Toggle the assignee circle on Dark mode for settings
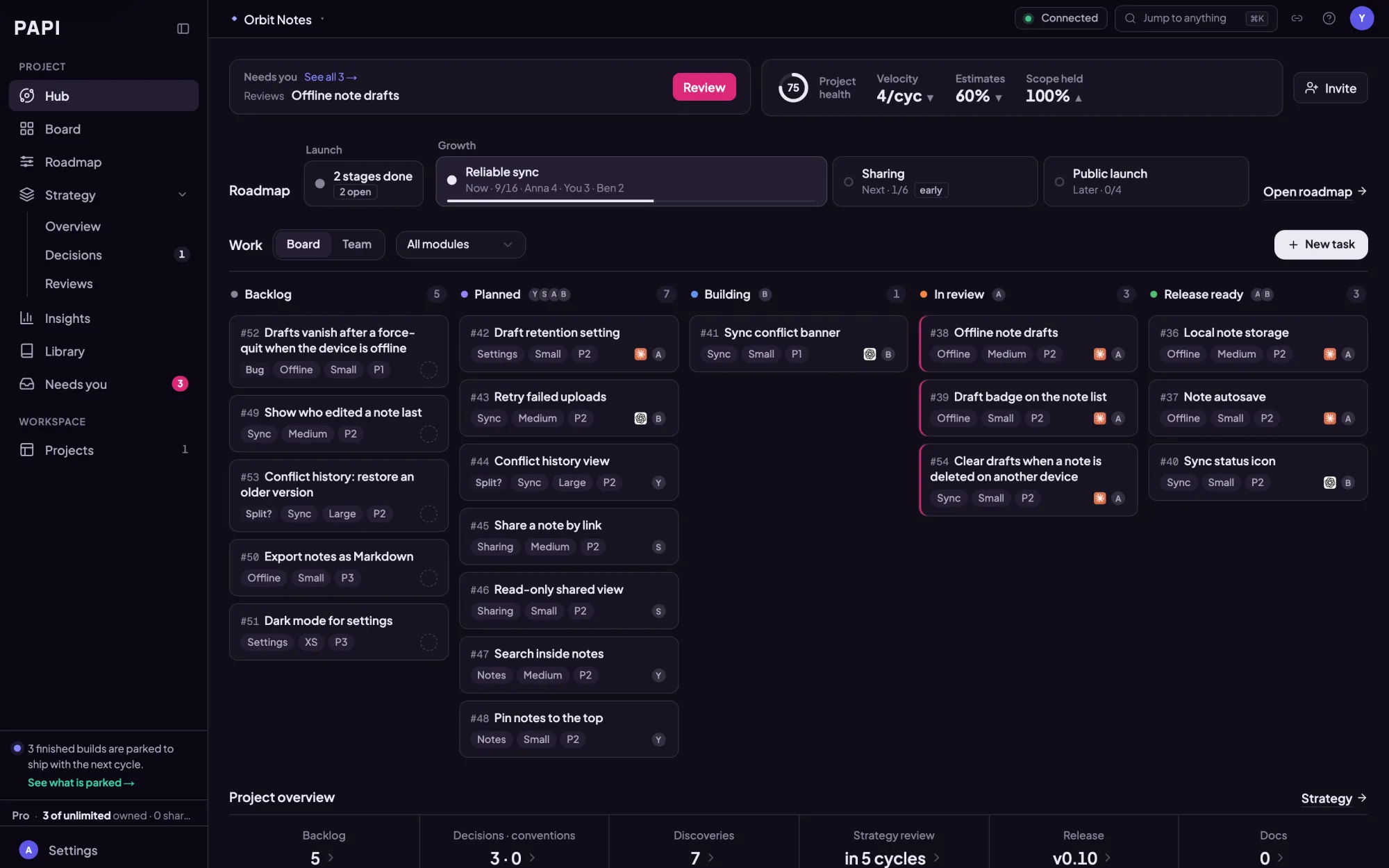Image resolution: width=1389 pixels, height=868 pixels. (x=429, y=642)
